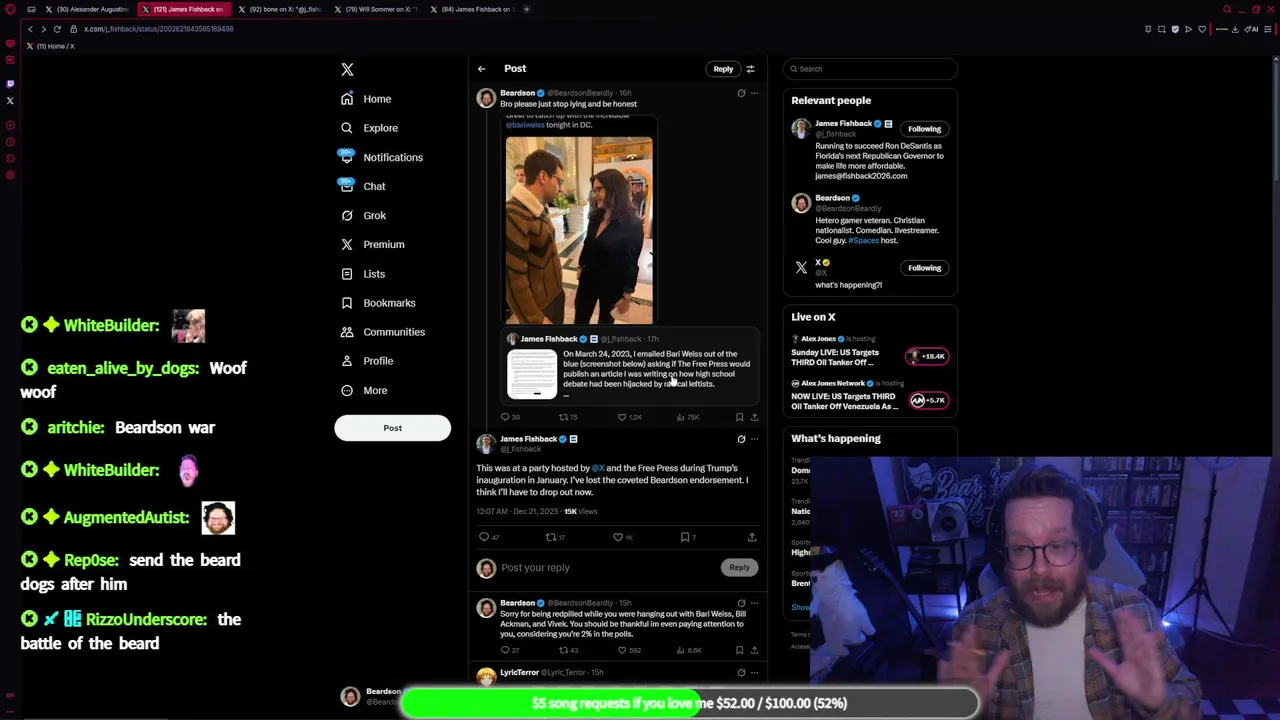Open browser downloads icon
The image size is (1280, 720).
[1235, 29]
